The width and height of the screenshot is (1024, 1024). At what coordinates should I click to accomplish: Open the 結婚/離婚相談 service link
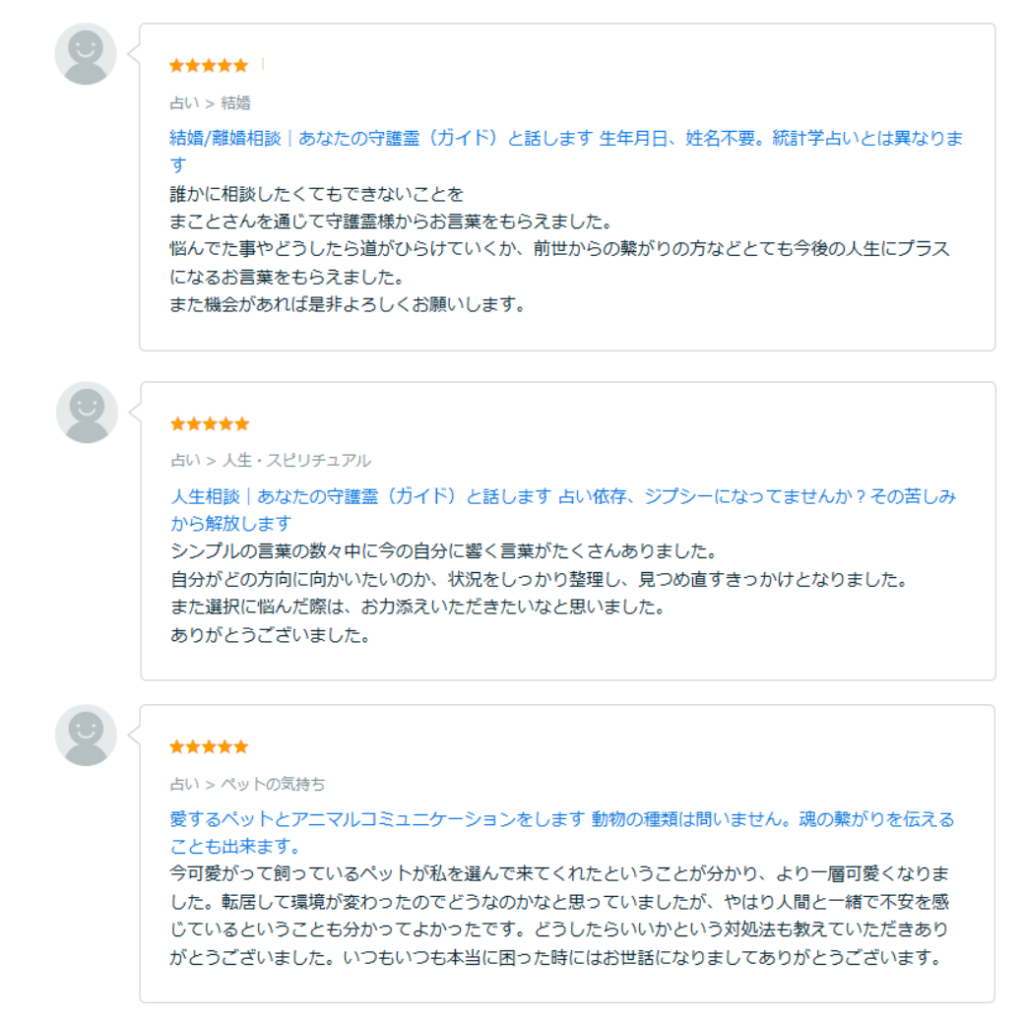[566, 151]
